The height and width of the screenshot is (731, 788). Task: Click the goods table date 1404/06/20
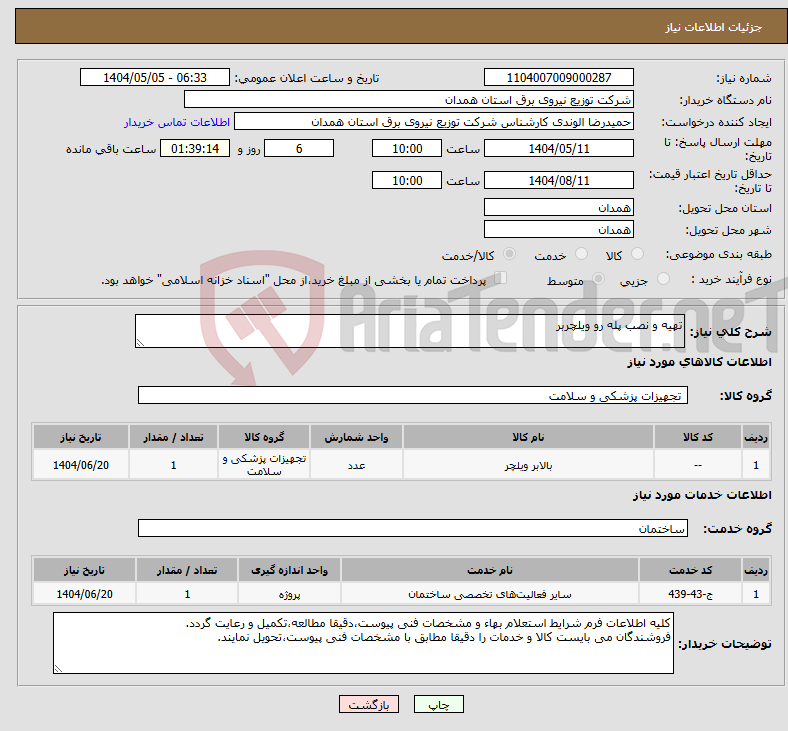coord(81,465)
